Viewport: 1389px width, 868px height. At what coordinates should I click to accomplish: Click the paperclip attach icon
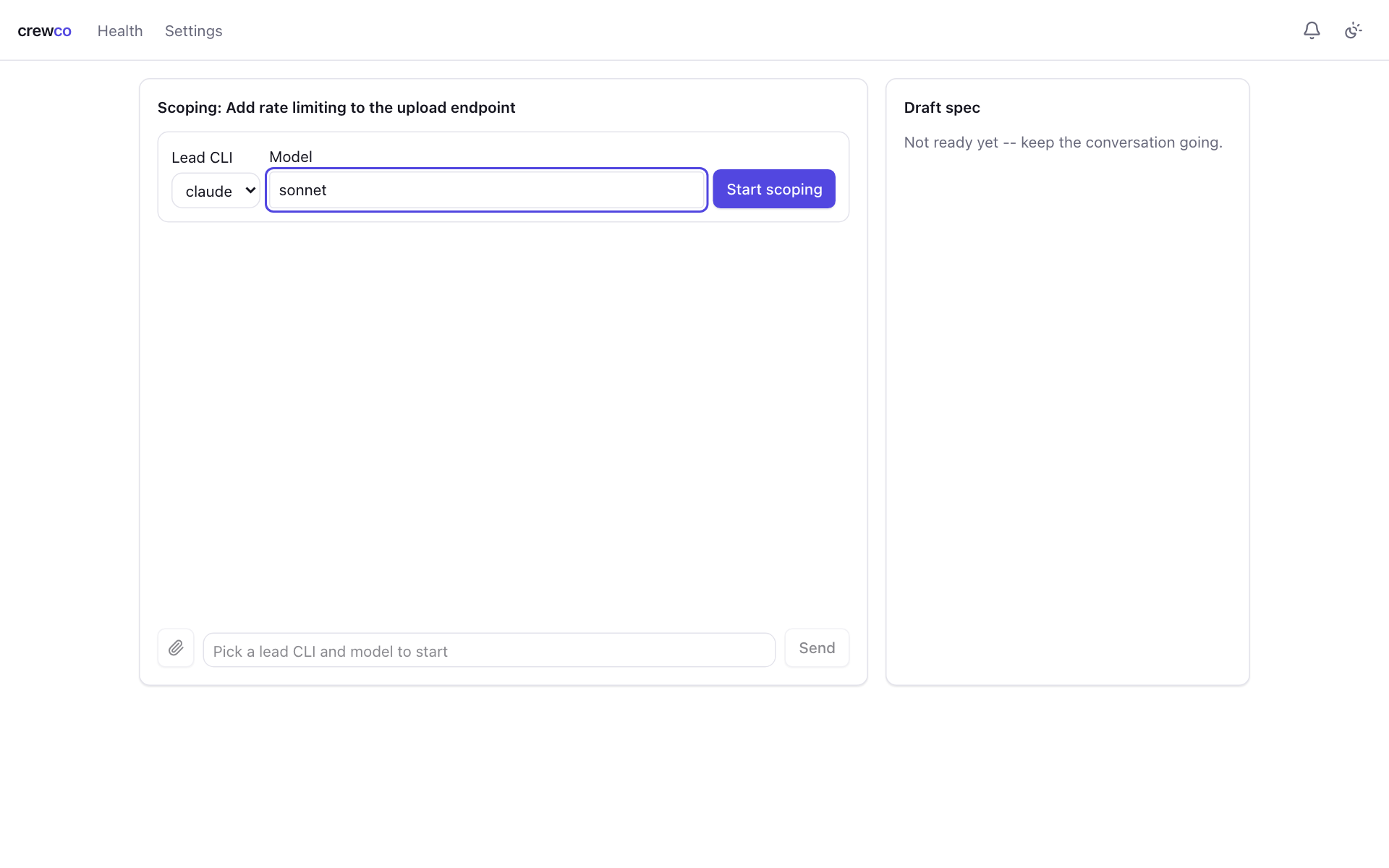176,648
